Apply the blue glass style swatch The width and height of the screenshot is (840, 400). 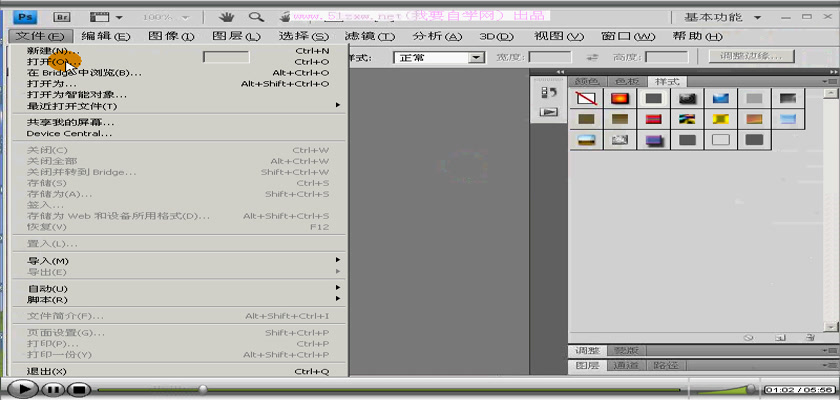coord(721,99)
